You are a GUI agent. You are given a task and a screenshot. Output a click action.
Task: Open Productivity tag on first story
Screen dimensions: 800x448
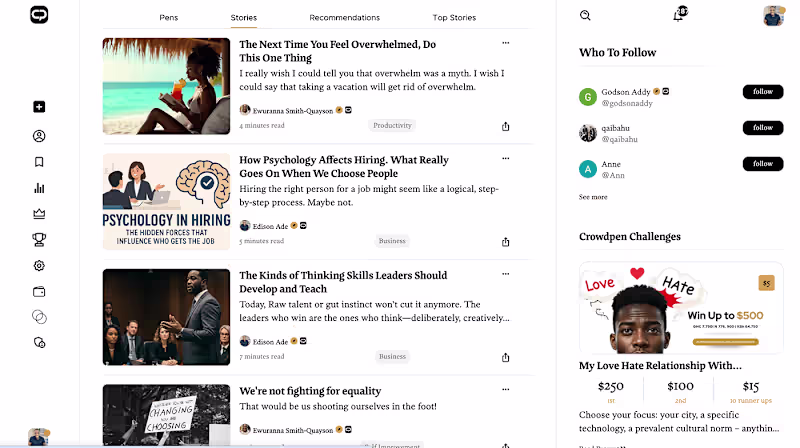point(392,126)
